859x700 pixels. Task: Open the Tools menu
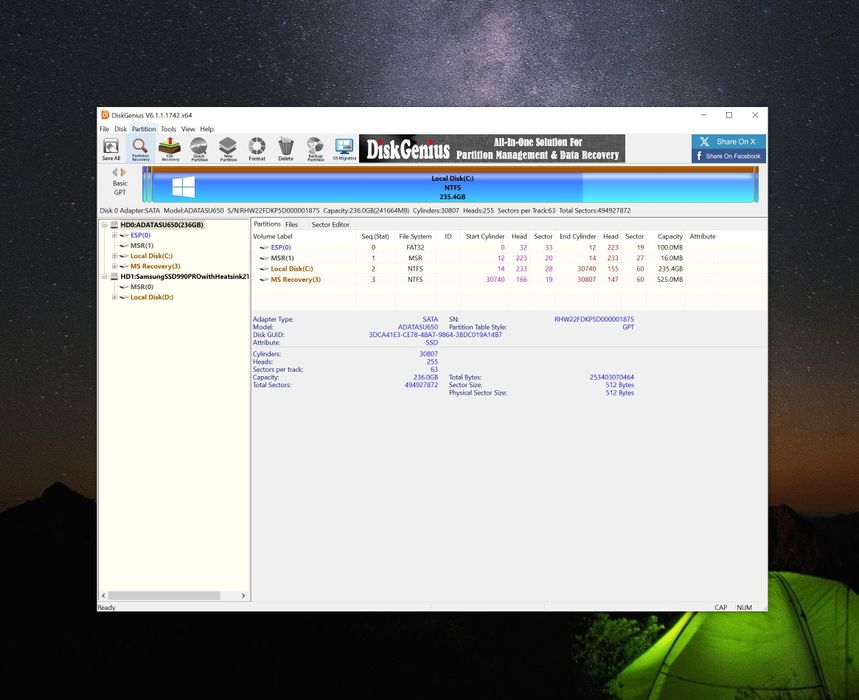point(168,129)
